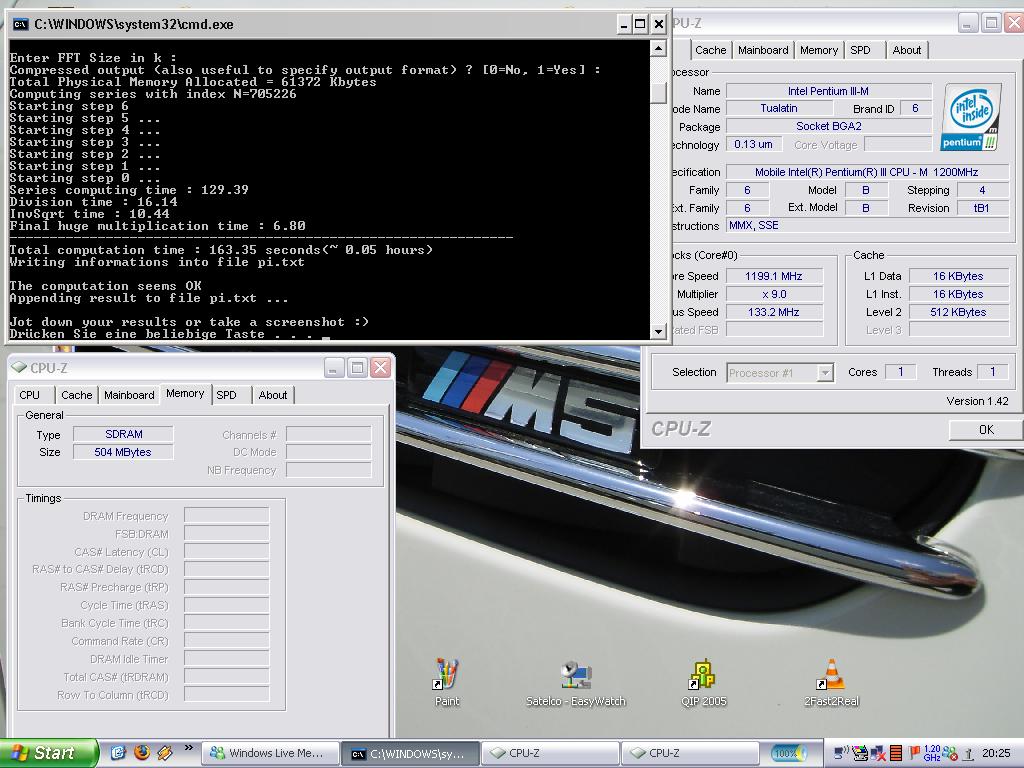Click 'Total computation time : 163.35 seconds' line
1024x768 pixels.
click(x=221, y=250)
